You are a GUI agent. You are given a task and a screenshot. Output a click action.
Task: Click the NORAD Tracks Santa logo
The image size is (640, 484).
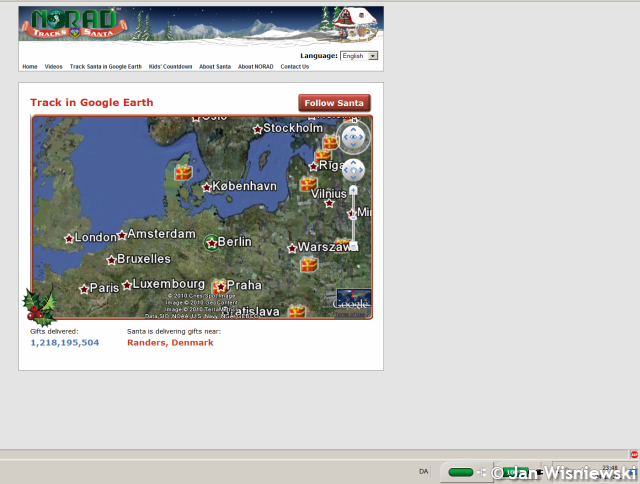(74, 24)
